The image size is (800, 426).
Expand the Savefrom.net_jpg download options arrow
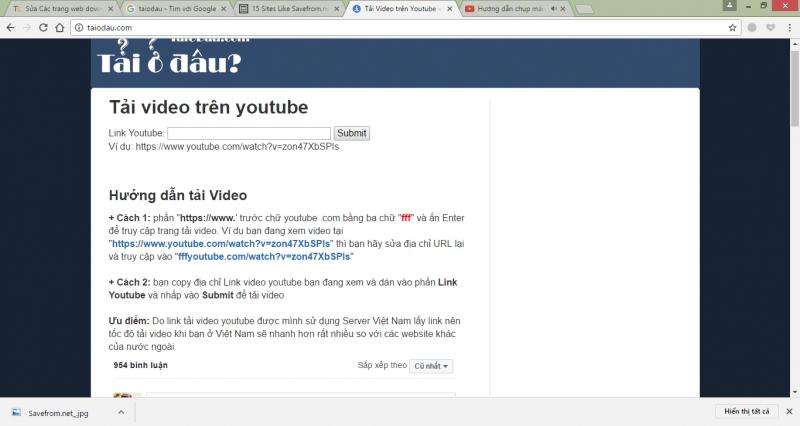point(121,412)
